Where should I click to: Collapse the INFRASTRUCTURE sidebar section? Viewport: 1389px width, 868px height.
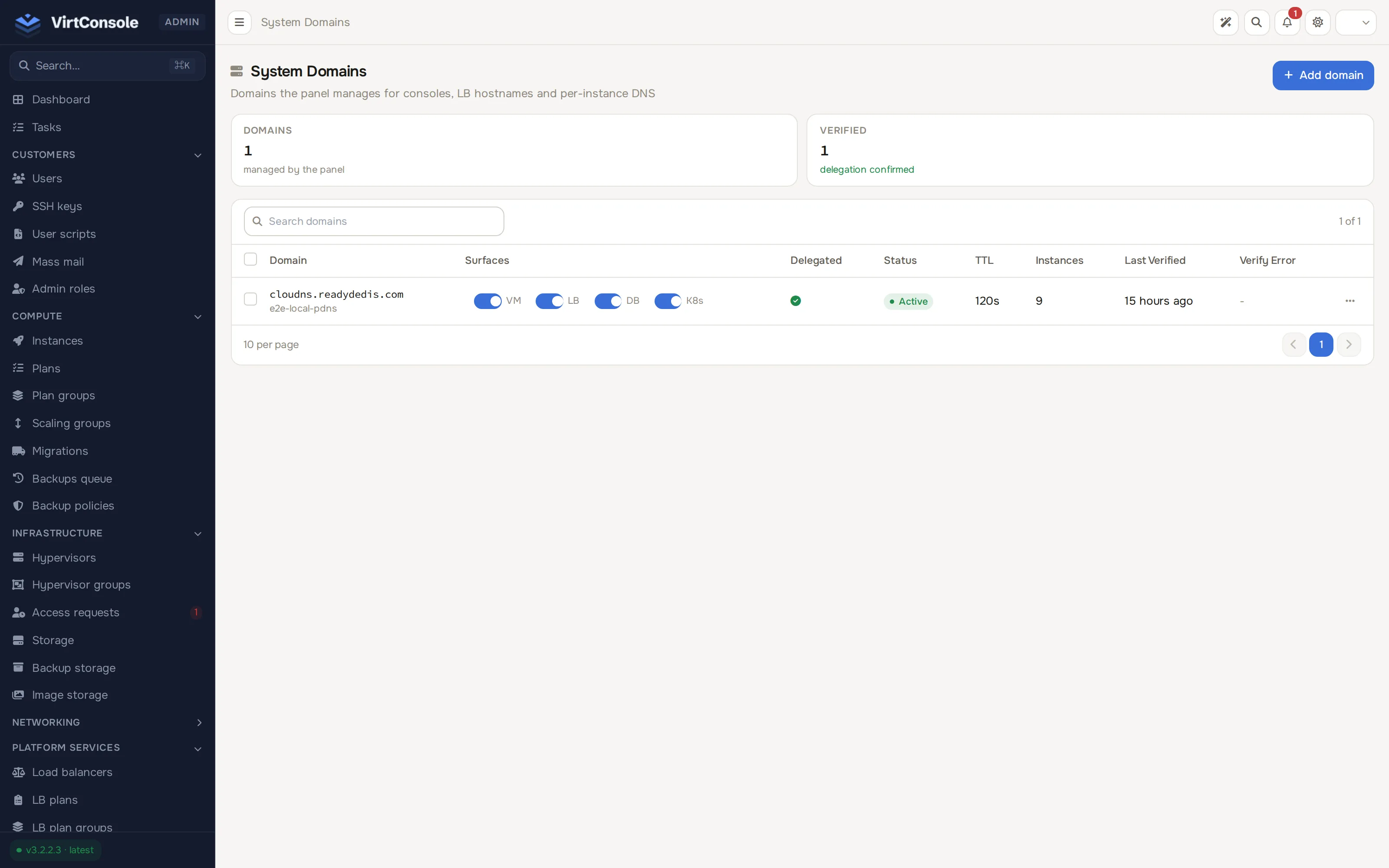(107, 533)
